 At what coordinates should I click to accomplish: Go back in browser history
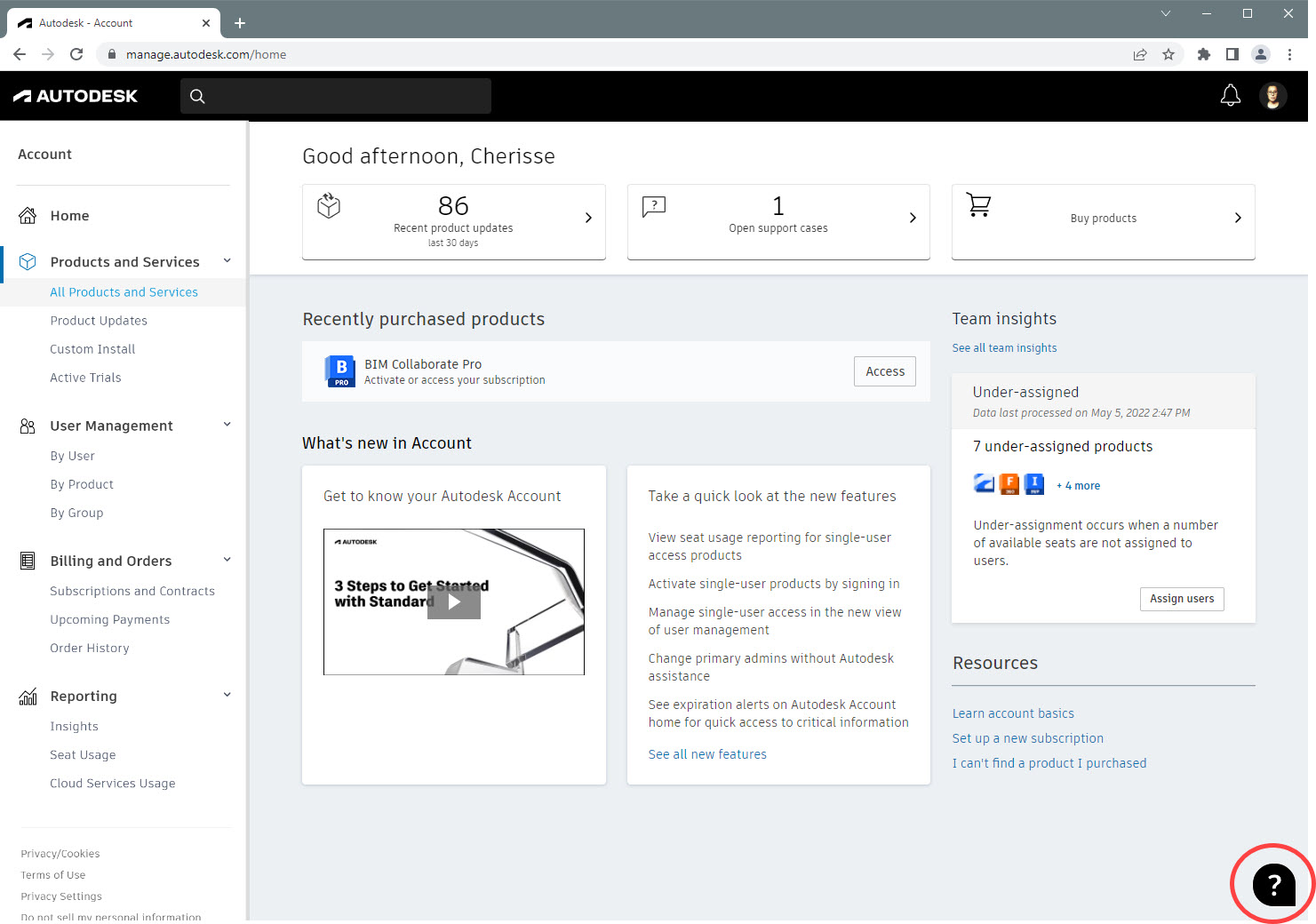(x=20, y=54)
